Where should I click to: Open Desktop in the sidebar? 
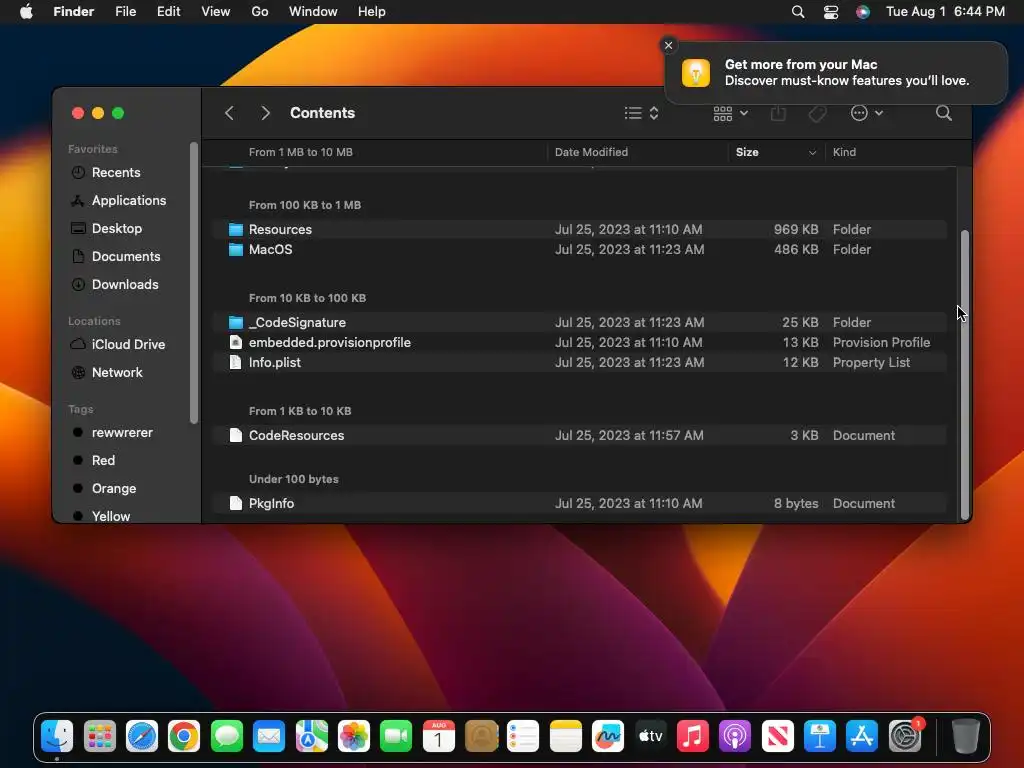pos(117,229)
